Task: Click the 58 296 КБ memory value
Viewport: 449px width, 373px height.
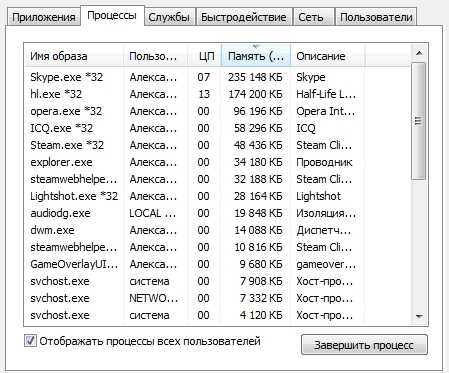Action: tap(258, 128)
